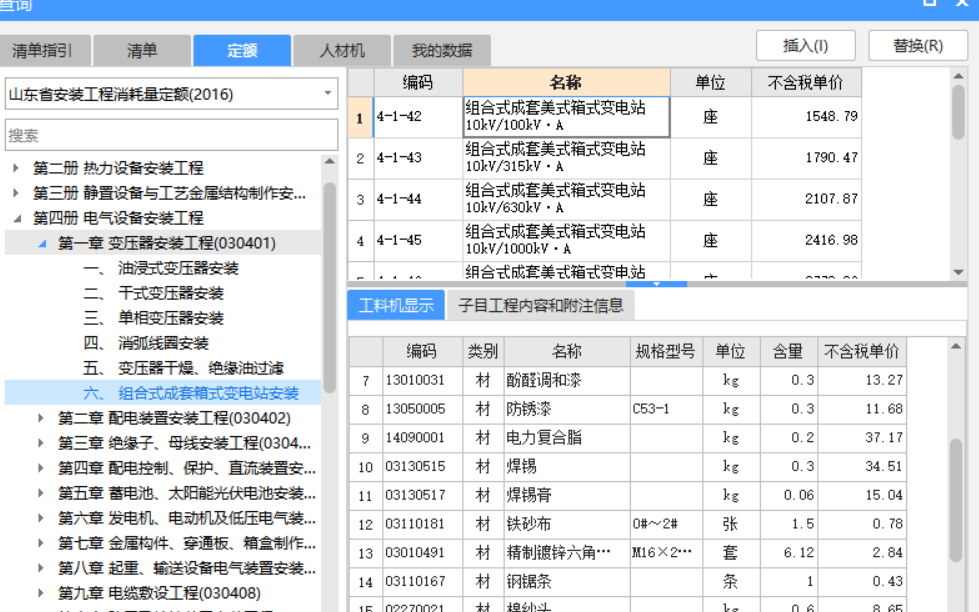Select material row 铁砂布
Viewport: 979px width, 612px height.
tap(627, 524)
